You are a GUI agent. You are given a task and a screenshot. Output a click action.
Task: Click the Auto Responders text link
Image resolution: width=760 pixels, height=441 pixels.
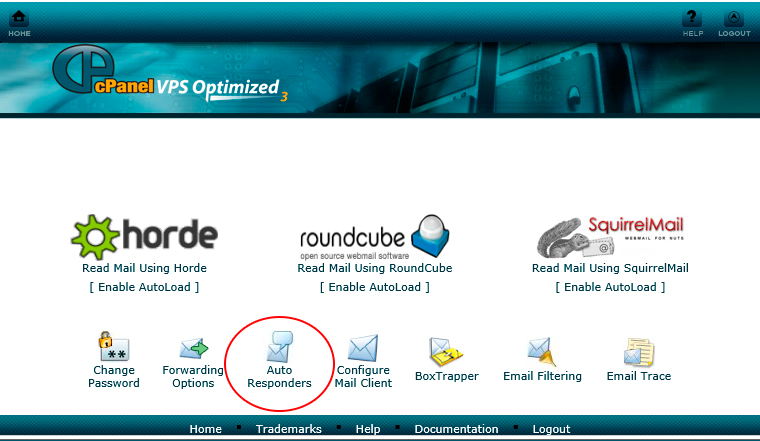[x=280, y=377]
